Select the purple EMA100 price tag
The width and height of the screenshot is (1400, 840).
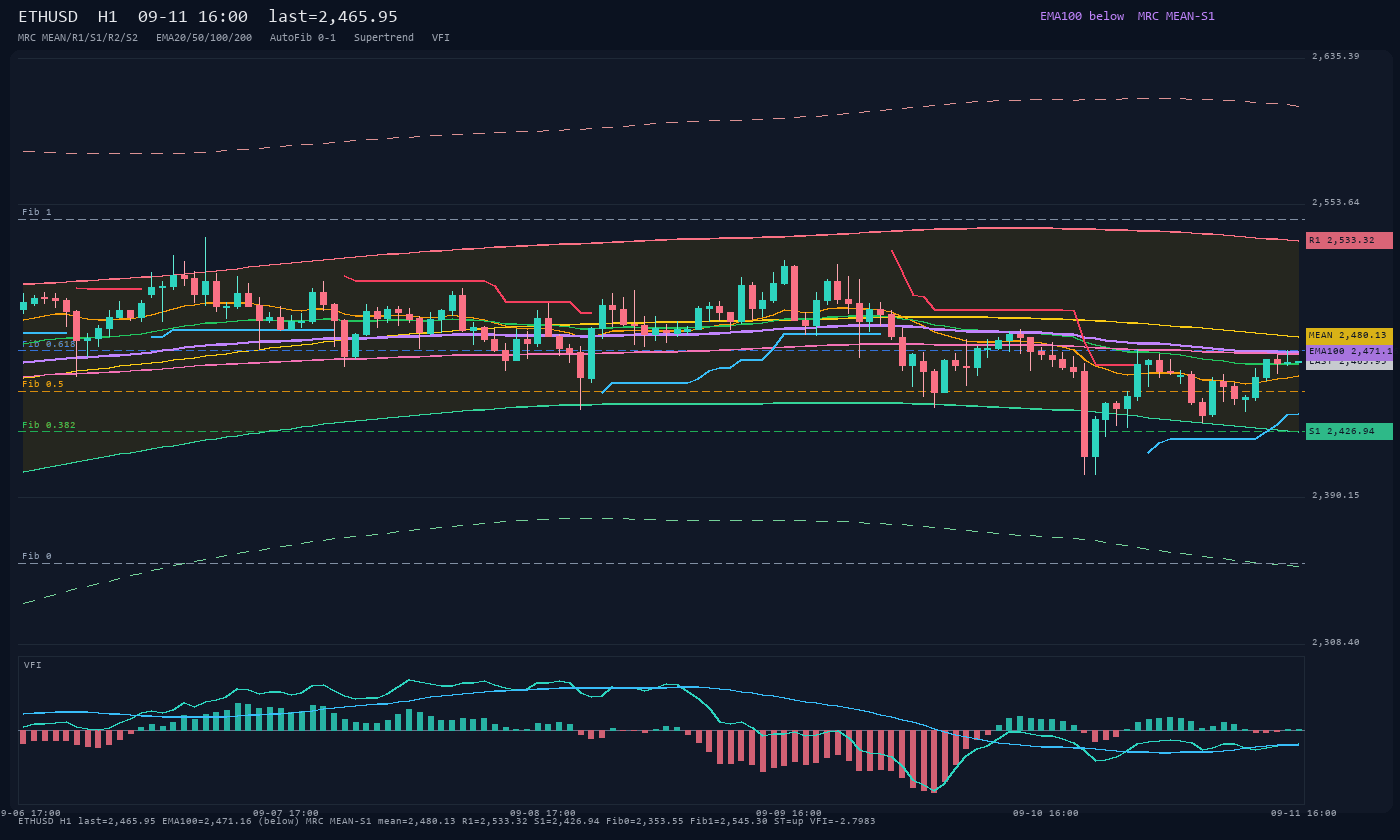click(x=1349, y=352)
